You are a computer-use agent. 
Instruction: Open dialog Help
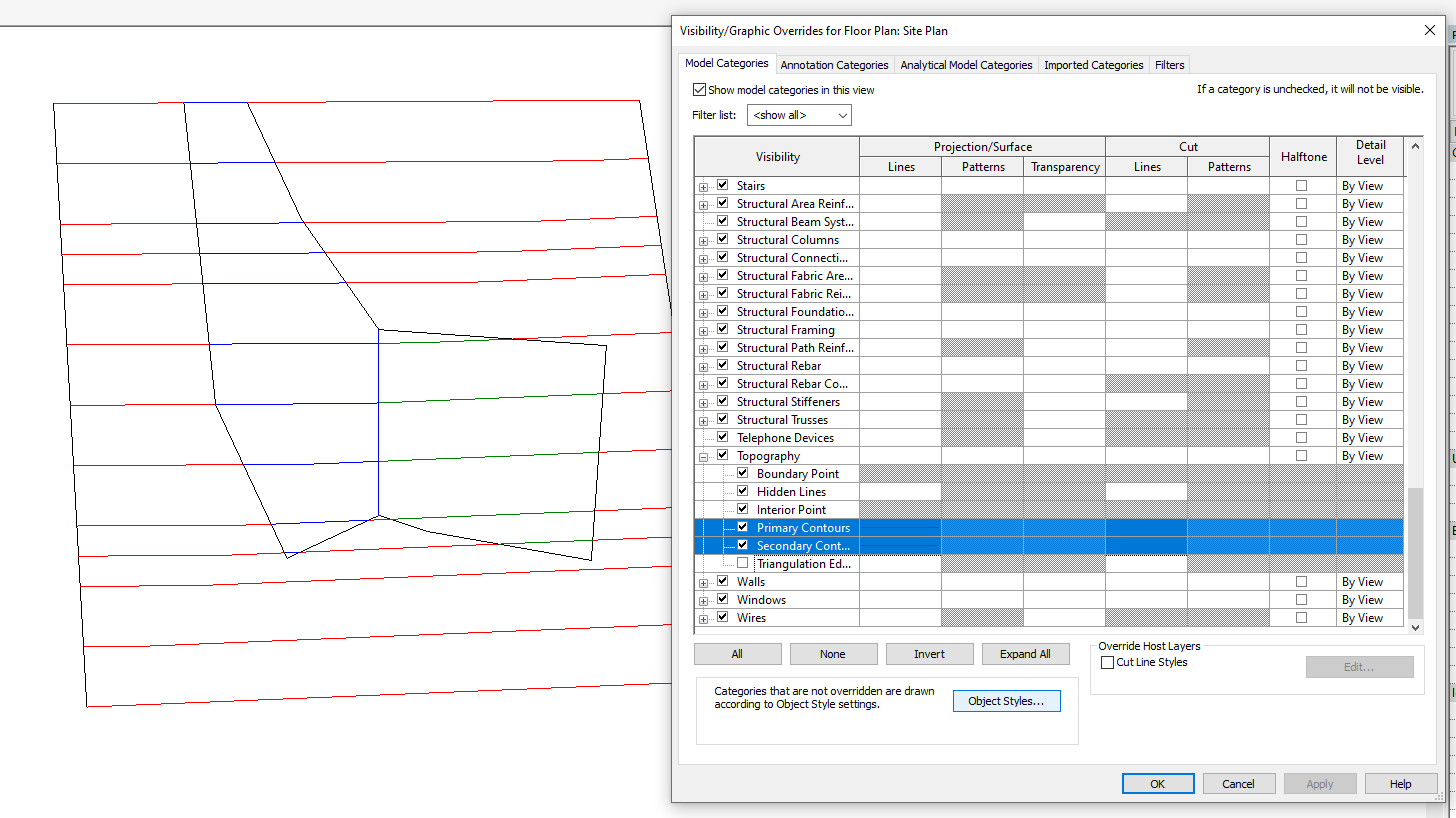pos(1401,784)
